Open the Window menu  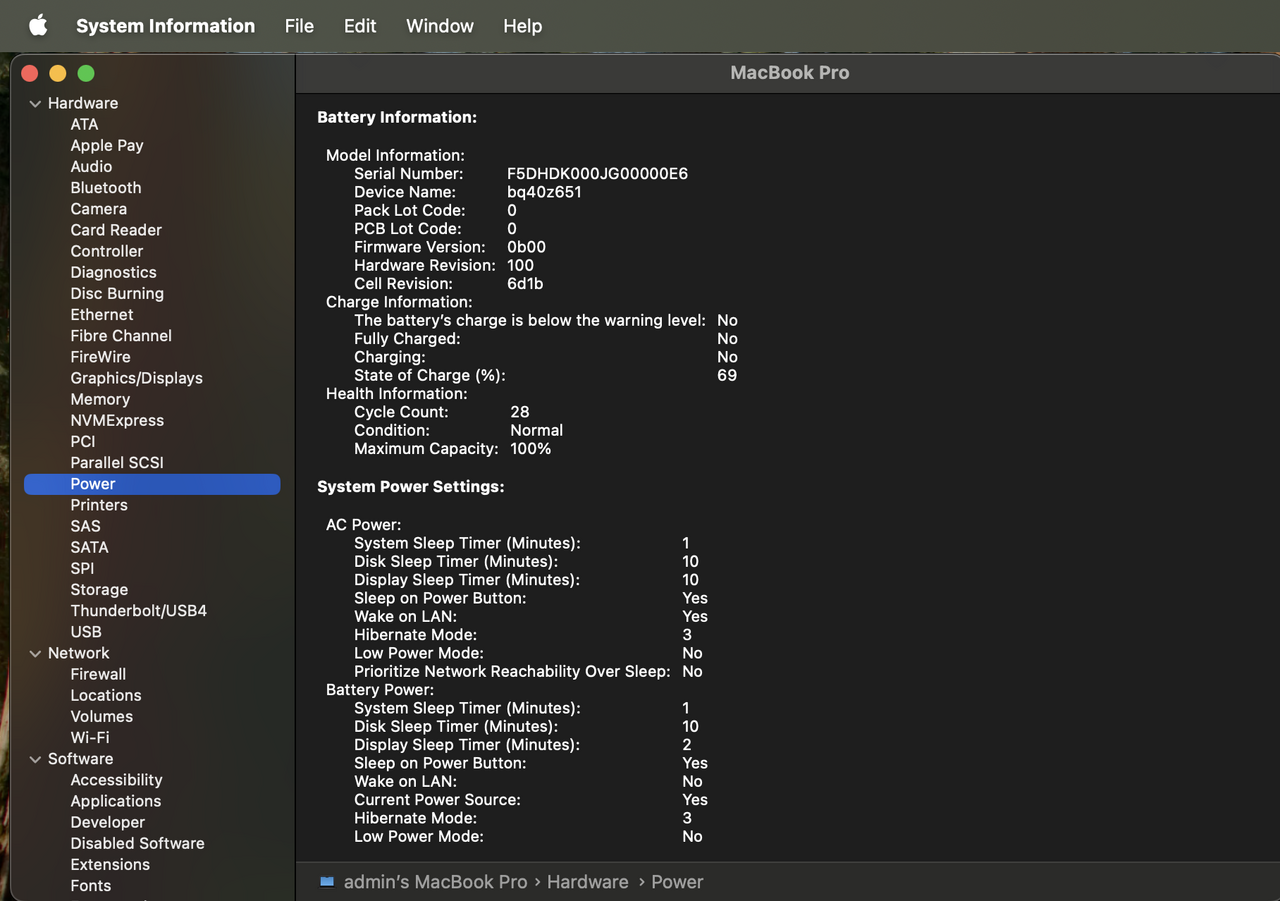pyautogui.click(x=440, y=26)
